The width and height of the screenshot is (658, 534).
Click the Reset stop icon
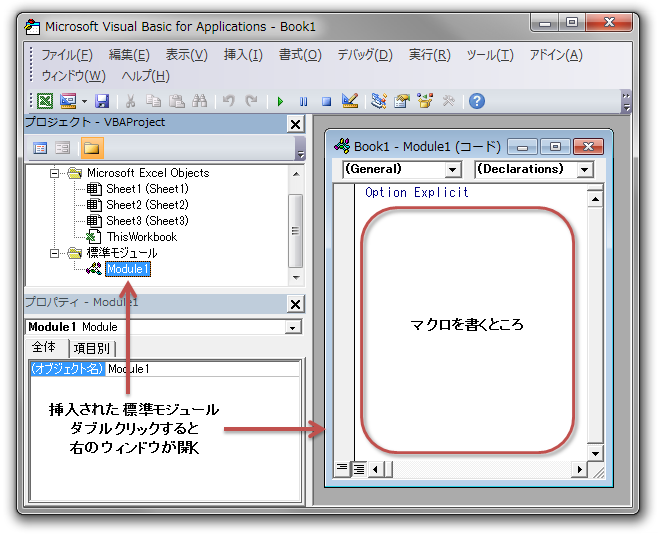(326, 102)
